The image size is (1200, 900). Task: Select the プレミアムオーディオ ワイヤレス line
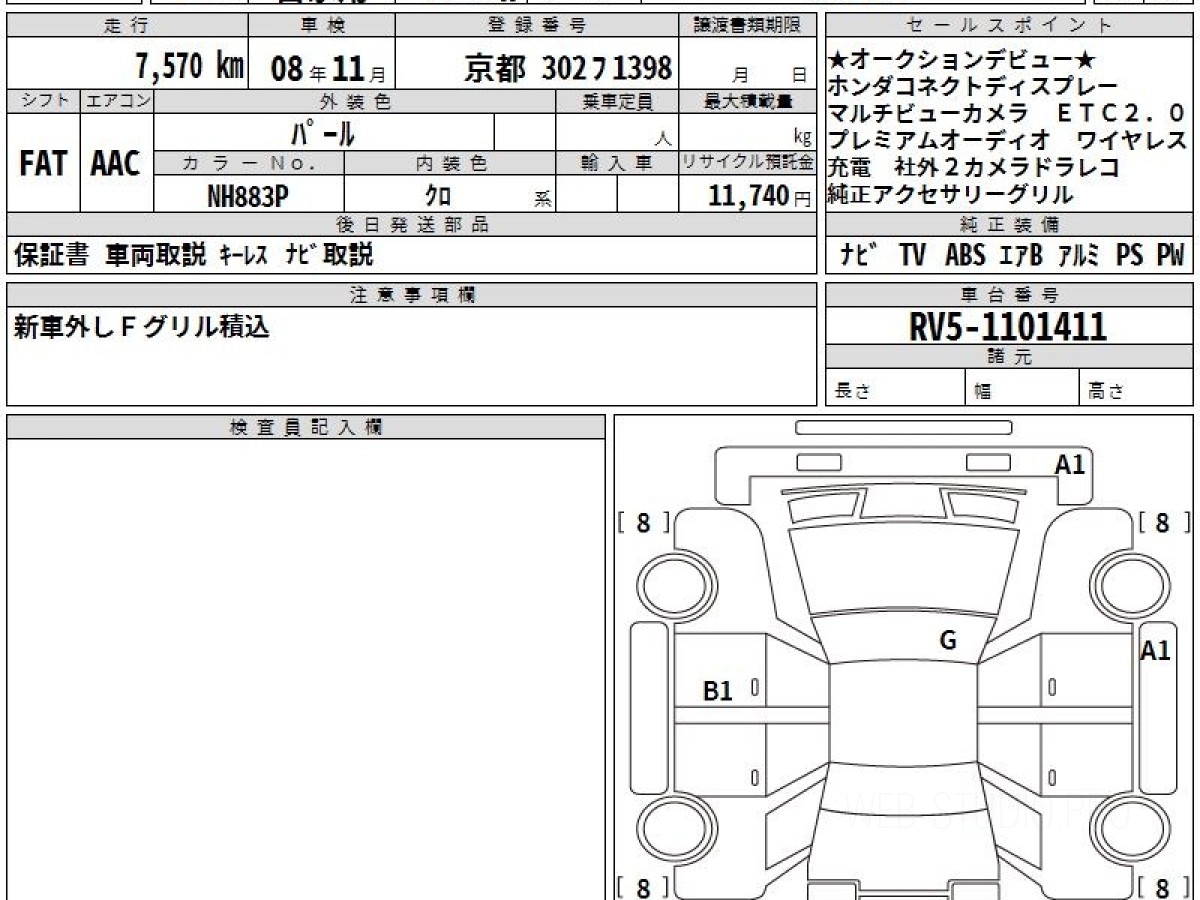[1007, 141]
